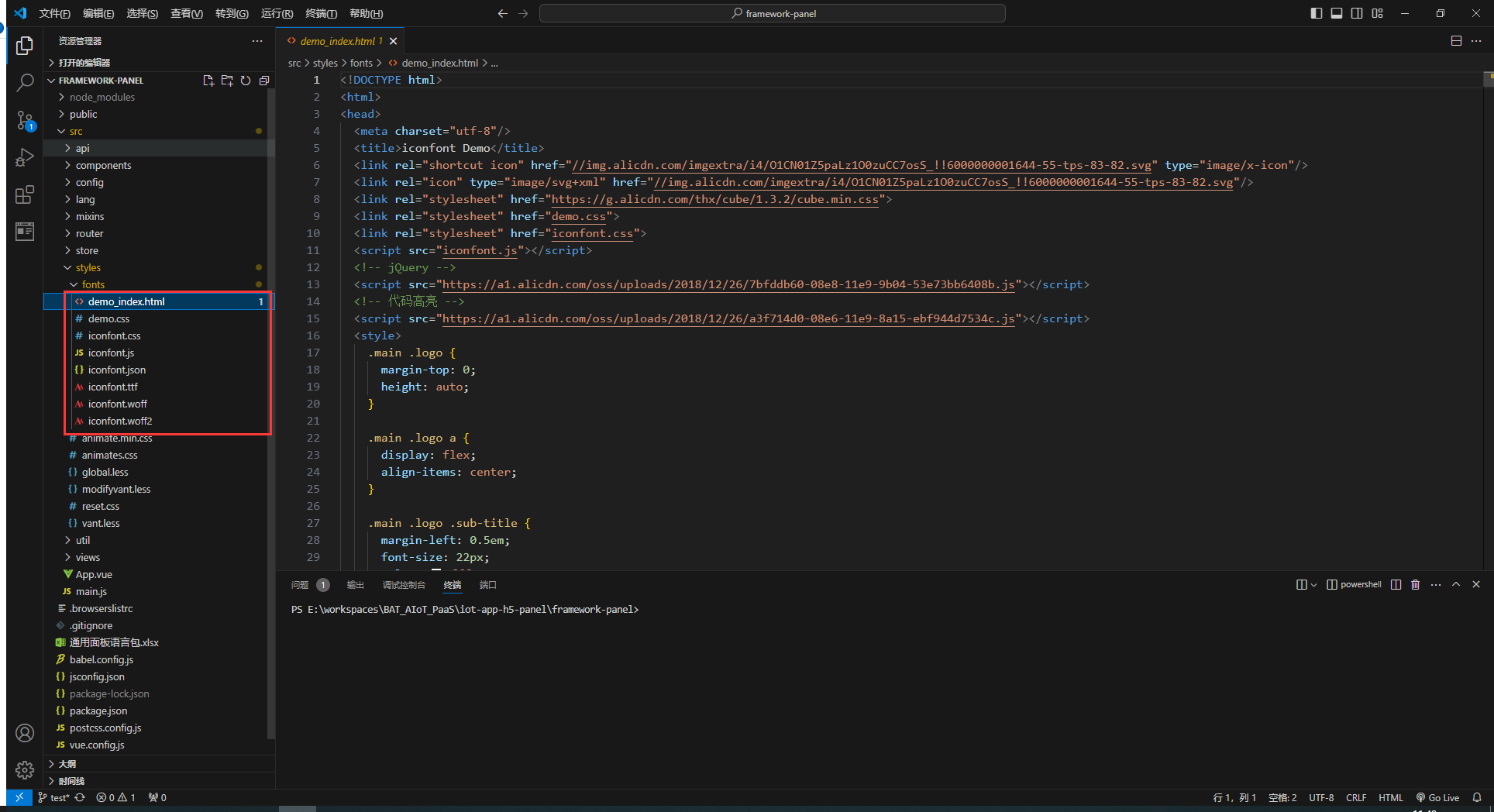Open the Accounts menu icon
The image size is (1494, 812).
[x=25, y=733]
